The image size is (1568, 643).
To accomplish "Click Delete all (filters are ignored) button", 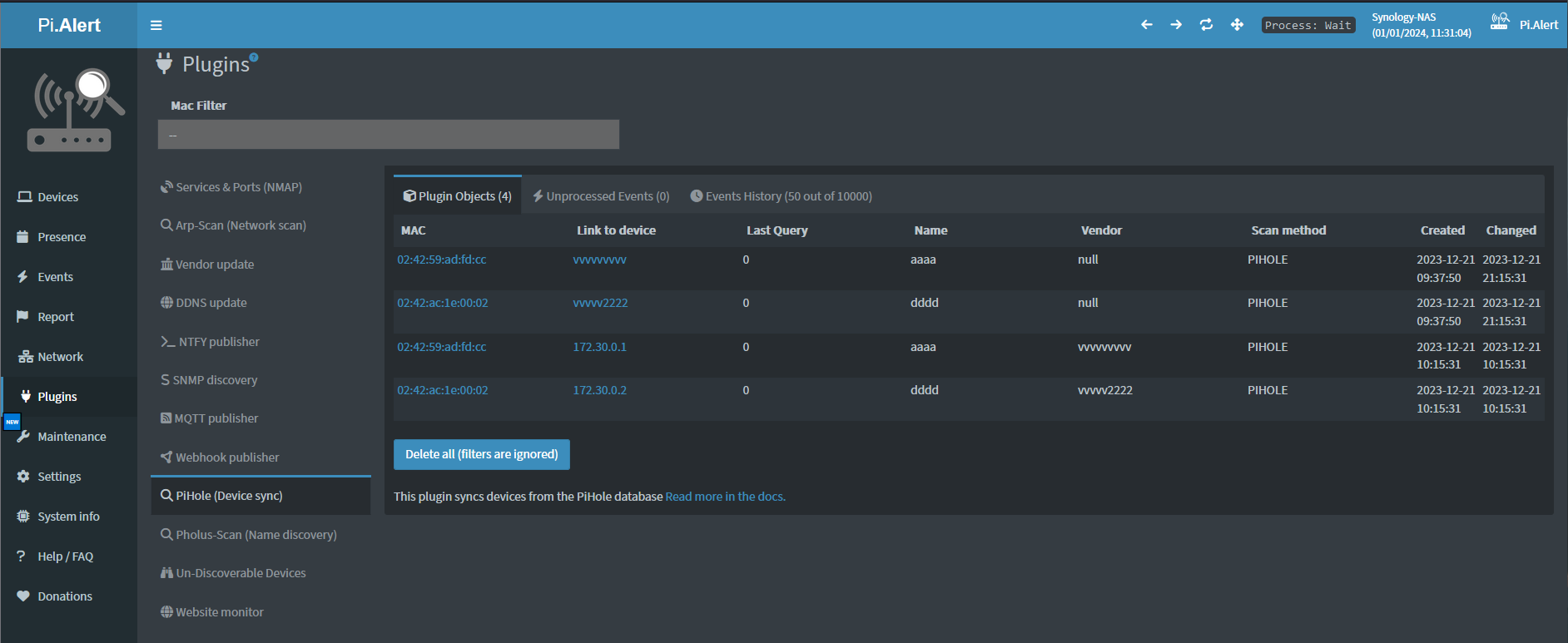I will pyautogui.click(x=481, y=454).
